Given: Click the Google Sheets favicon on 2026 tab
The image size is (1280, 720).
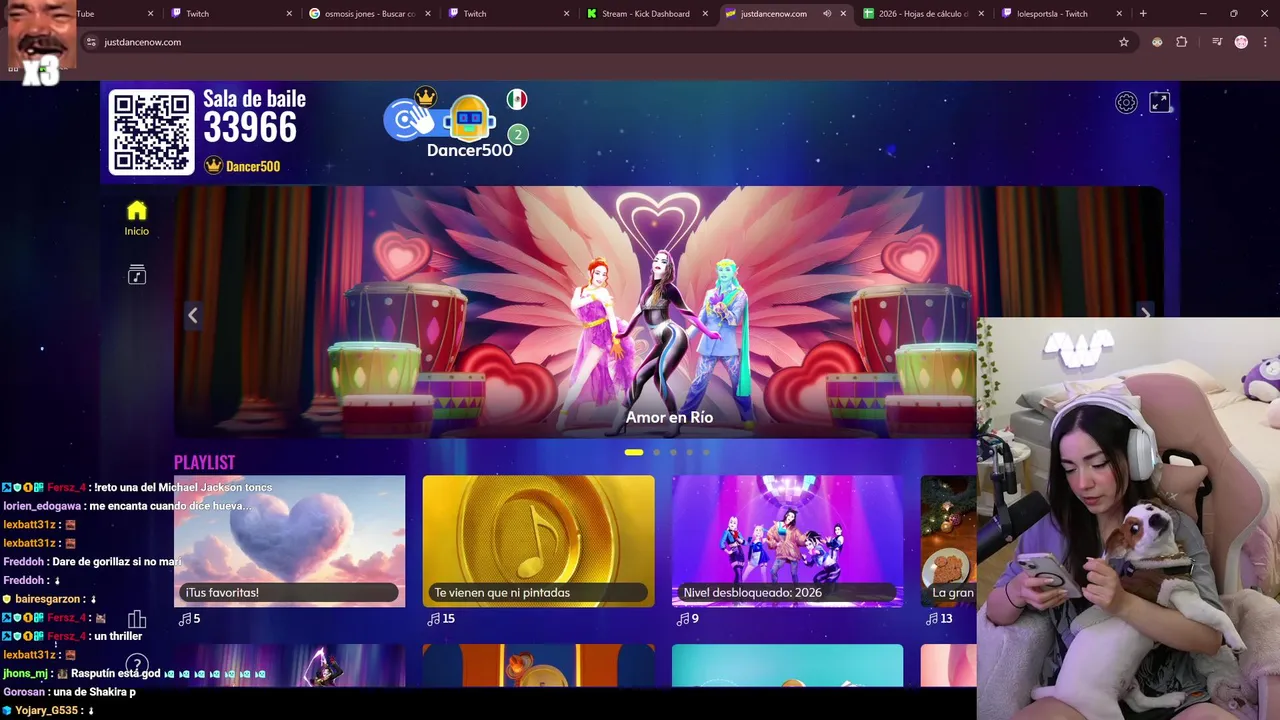Looking at the screenshot, I should pyautogui.click(x=868, y=14).
